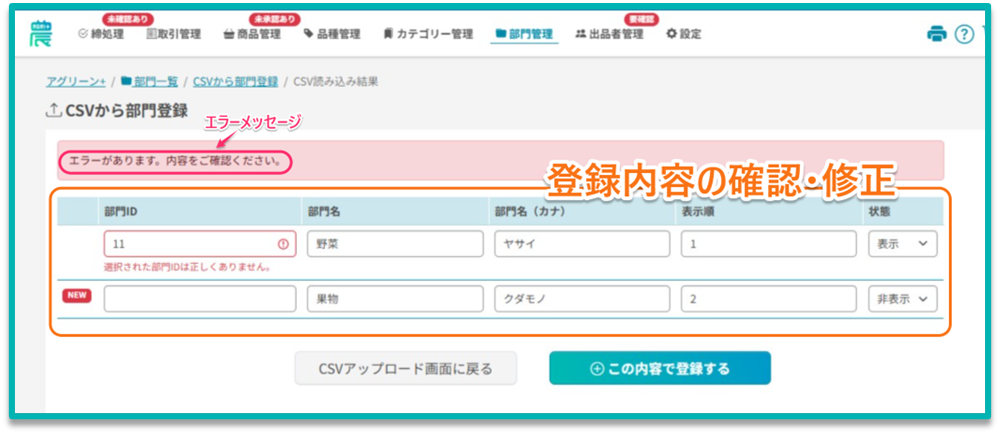Click the folder icon beside 部門一覧 breadcrumb
The image size is (1000, 434).
point(126,81)
